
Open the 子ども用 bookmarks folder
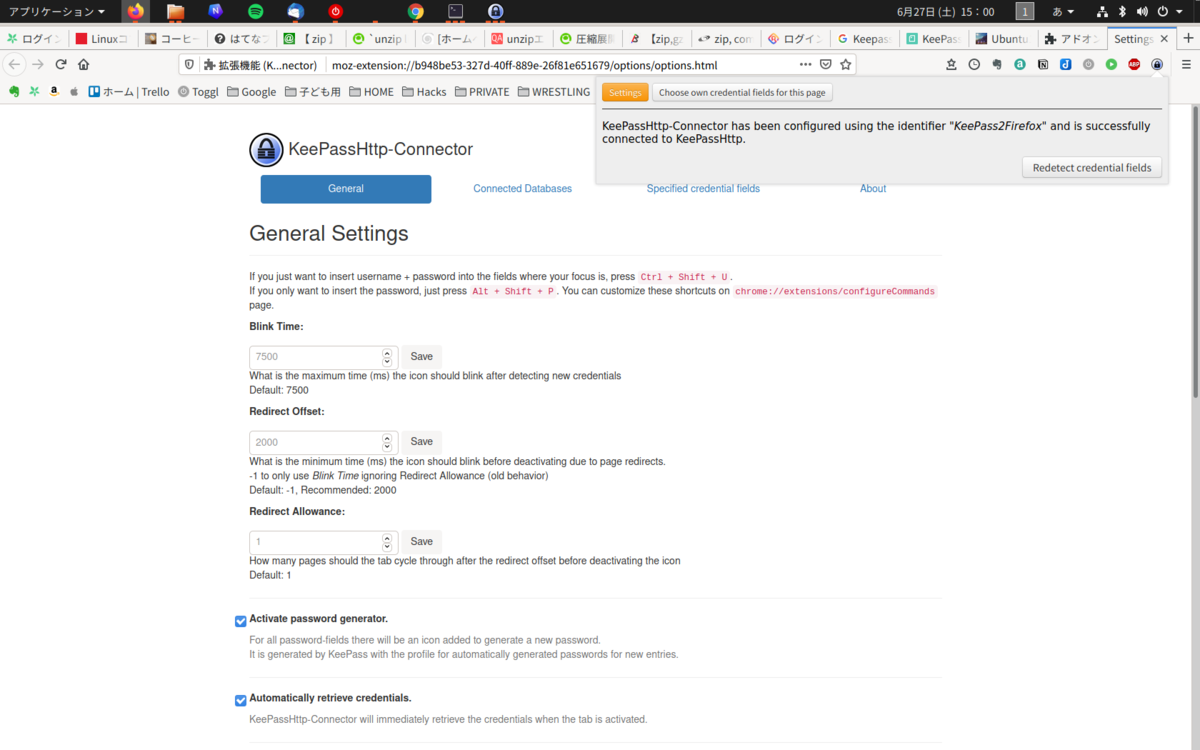(313, 91)
